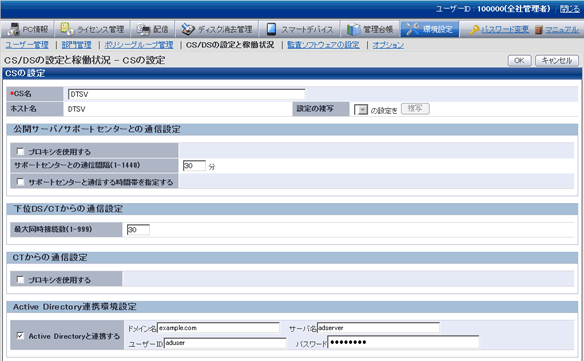The height and width of the screenshot is (361, 584).
Task: Open the 監査ソフトウェアの設定 link
Action: [x=323, y=45]
